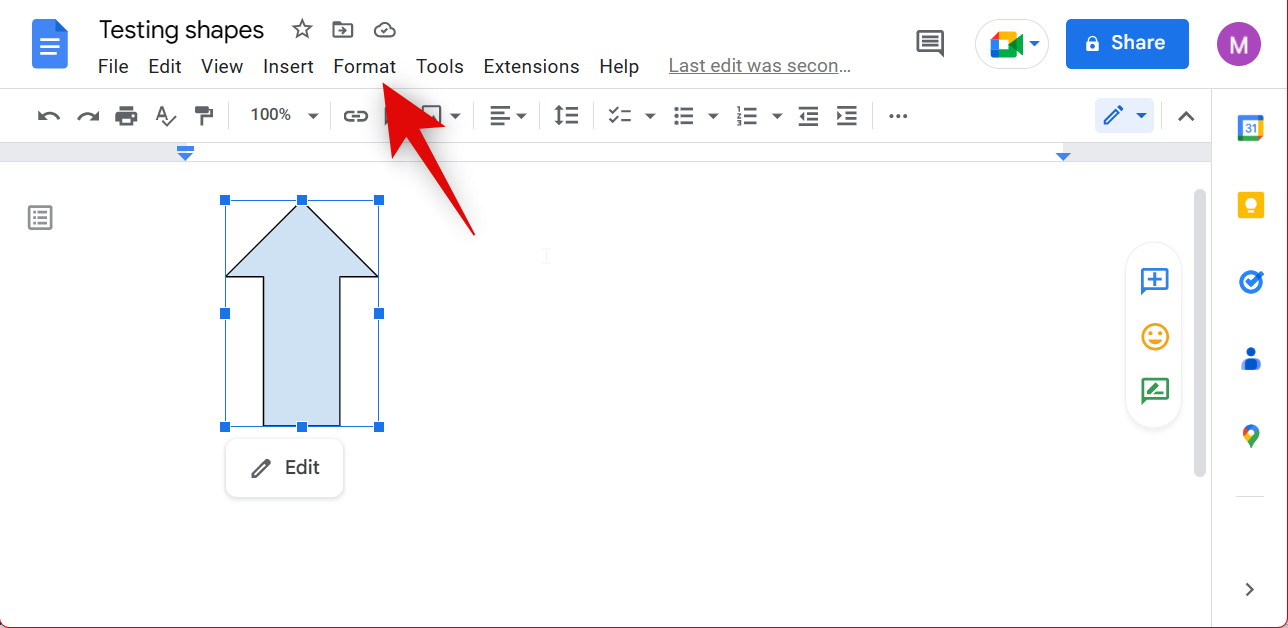Click the Insert link icon
The height and width of the screenshot is (628, 1288).
[356, 116]
